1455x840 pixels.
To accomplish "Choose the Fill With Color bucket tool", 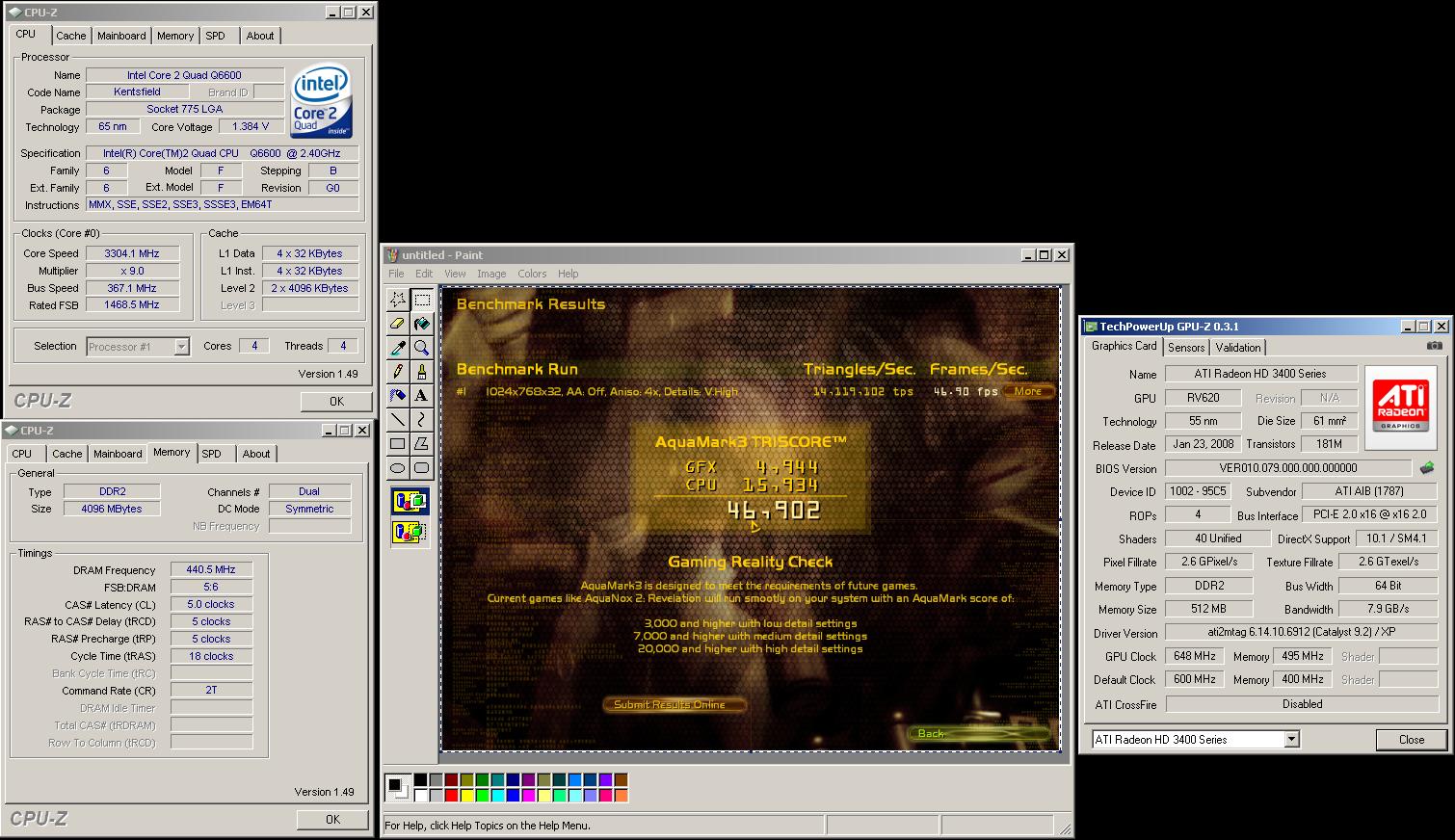I will (x=422, y=324).
